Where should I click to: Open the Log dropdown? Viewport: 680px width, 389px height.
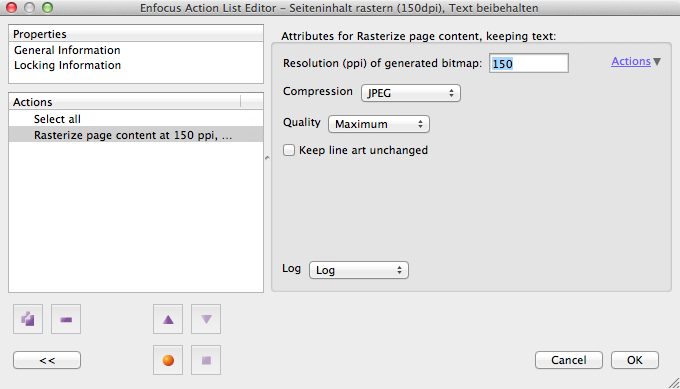pos(359,270)
